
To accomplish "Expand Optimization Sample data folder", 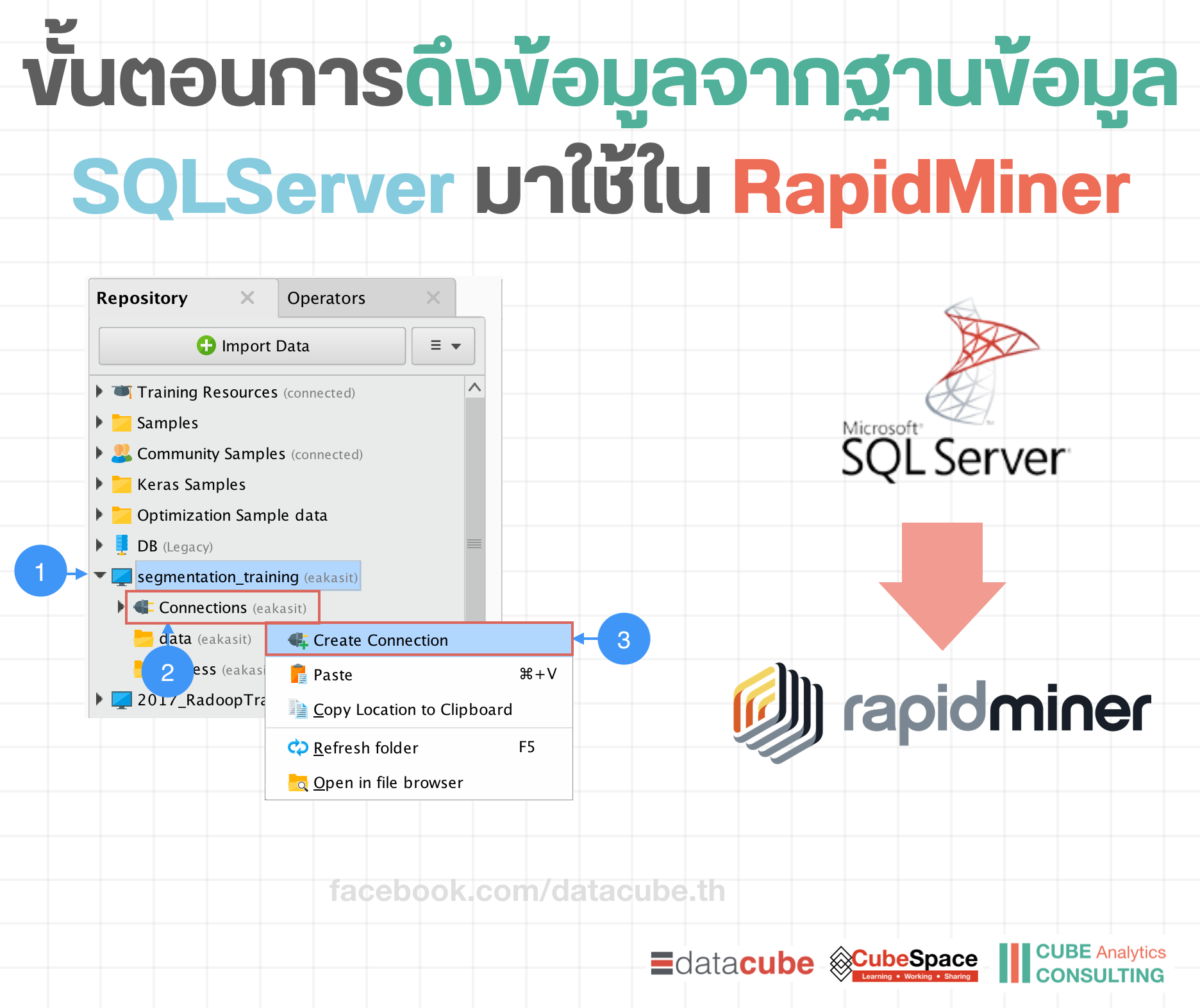I will (x=99, y=514).
